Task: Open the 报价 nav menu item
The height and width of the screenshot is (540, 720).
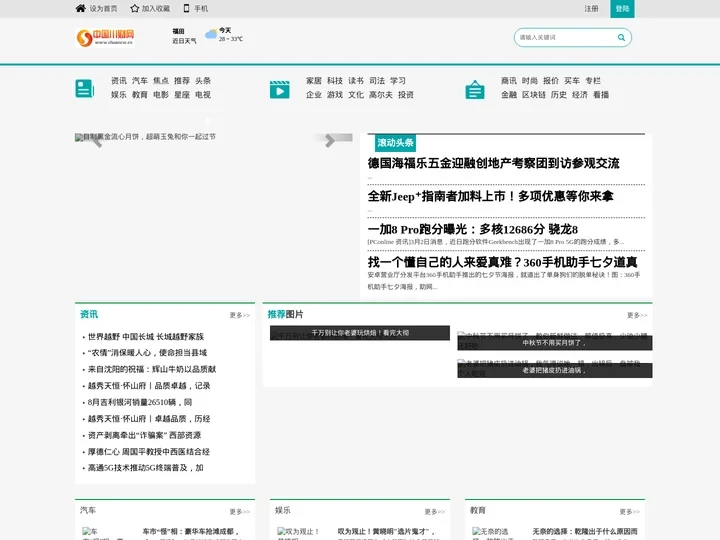Action: (x=551, y=81)
